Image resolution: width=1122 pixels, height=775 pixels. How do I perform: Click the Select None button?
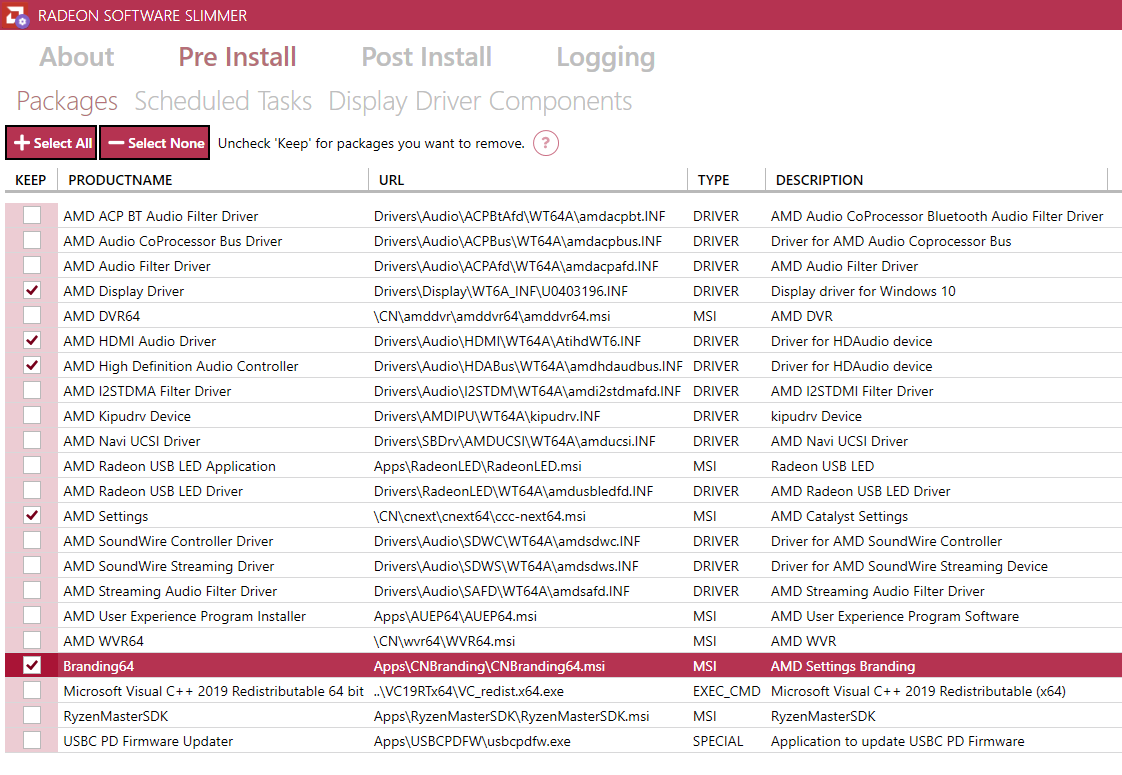[155, 143]
